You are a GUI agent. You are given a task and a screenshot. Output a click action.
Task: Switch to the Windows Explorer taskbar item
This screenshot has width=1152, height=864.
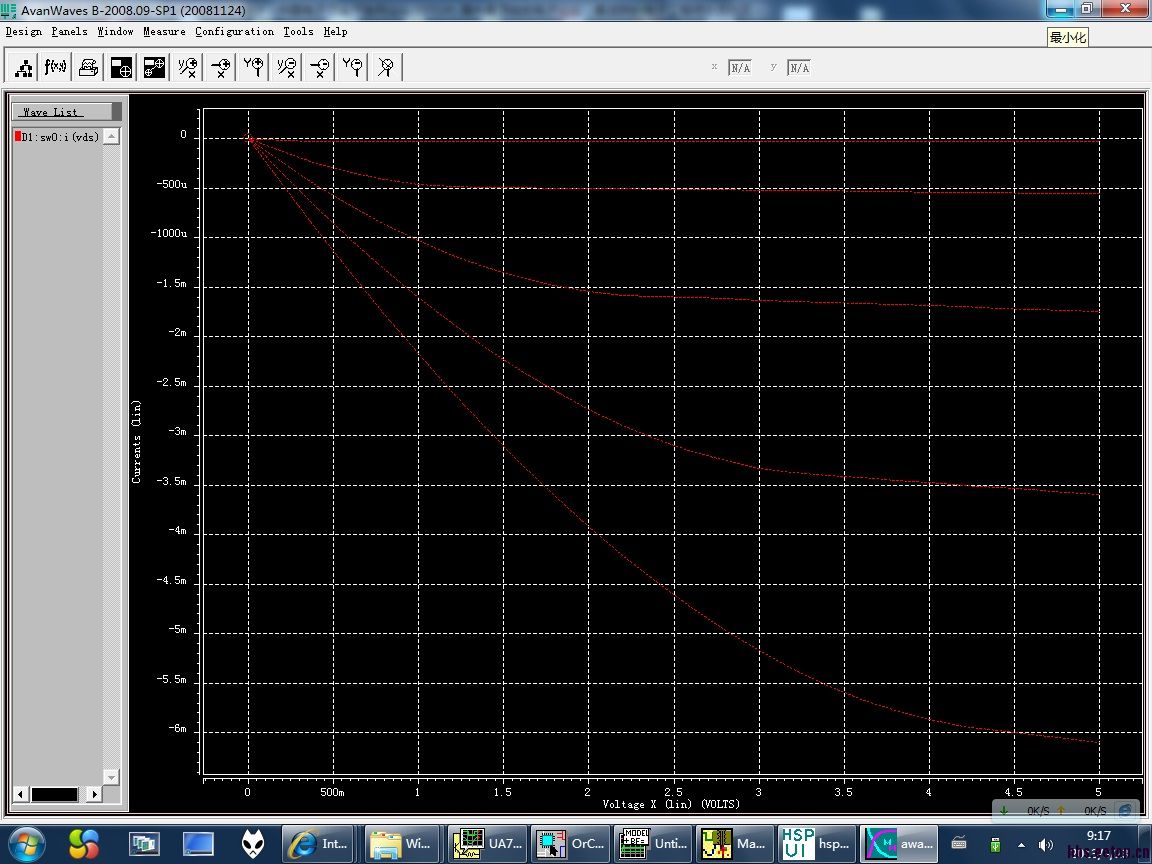(x=401, y=843)
